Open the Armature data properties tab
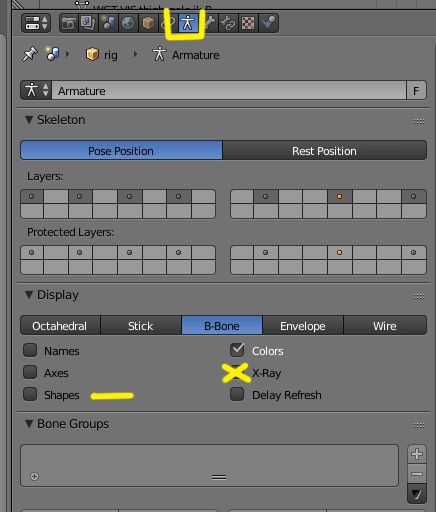This screenshot has height=512, width=436. [188, 23]
